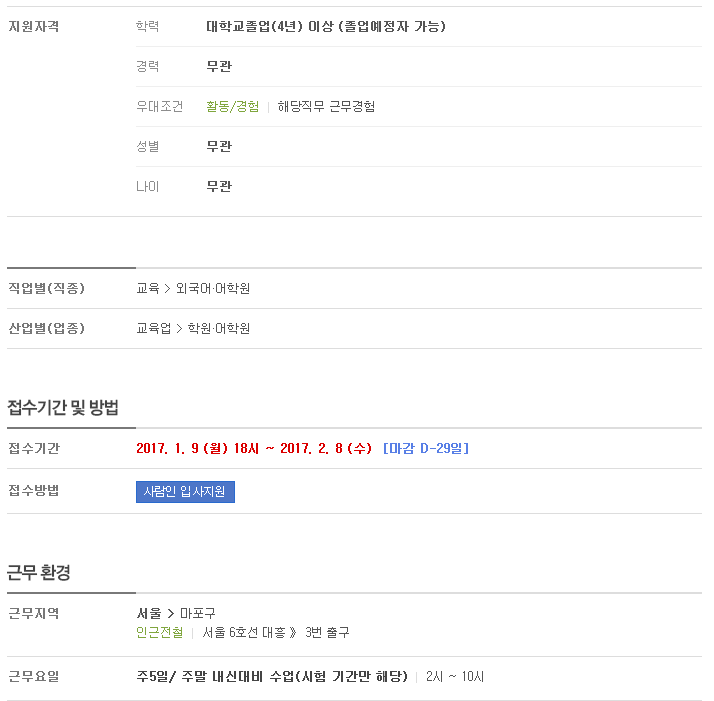Screen dimensions: 714x701
Task: Click the green 인근전철 label
Action: click(160, 633)
